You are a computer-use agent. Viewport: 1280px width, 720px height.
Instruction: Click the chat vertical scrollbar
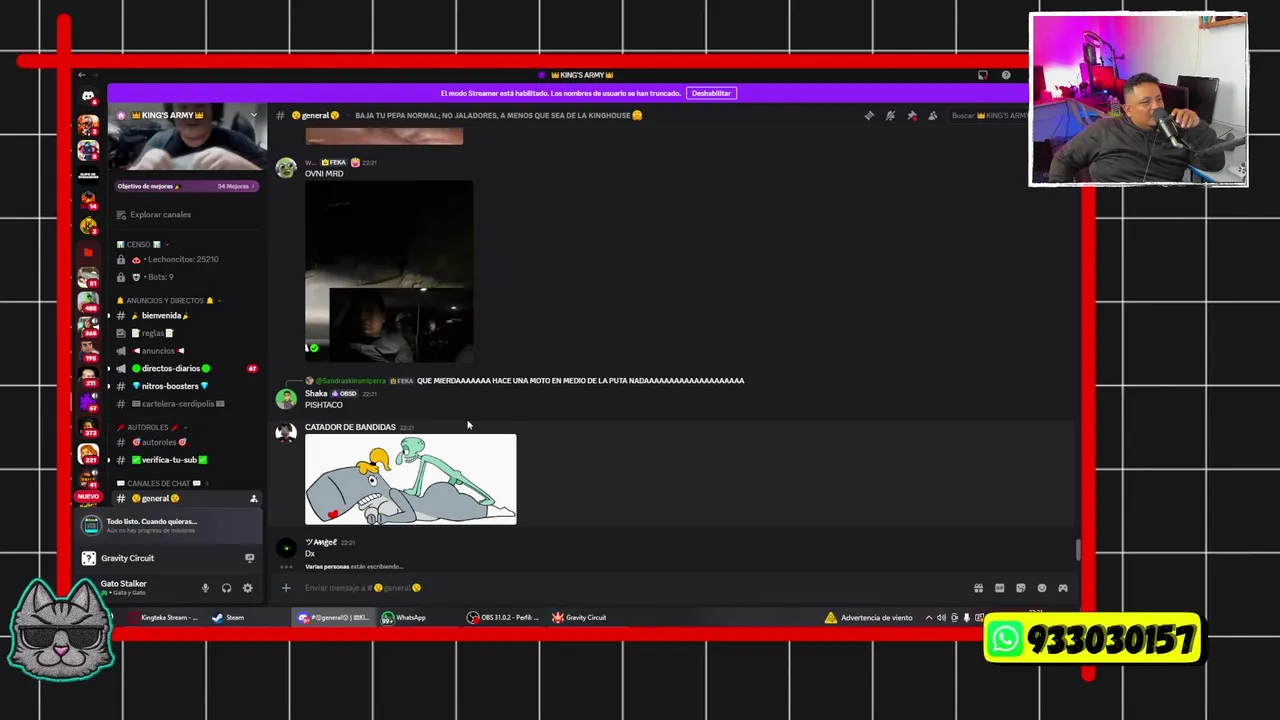(1078, 550)
